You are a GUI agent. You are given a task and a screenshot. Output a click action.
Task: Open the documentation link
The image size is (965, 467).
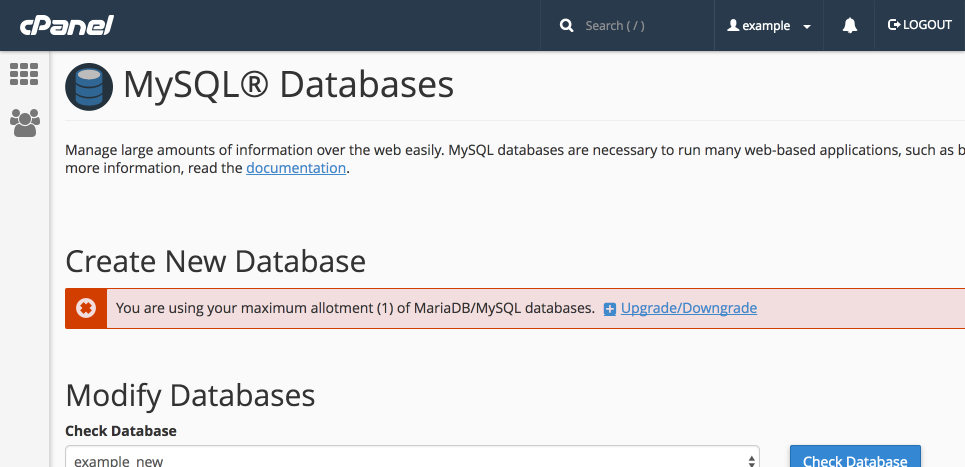(296, 167)
